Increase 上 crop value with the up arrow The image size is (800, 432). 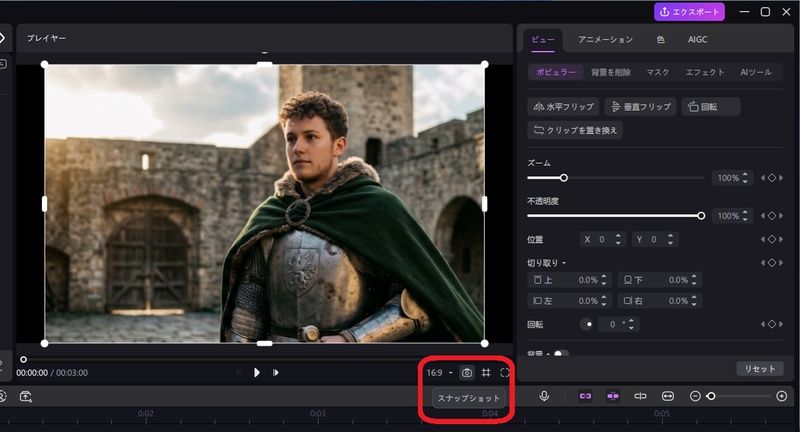click(x=604, y=277)
